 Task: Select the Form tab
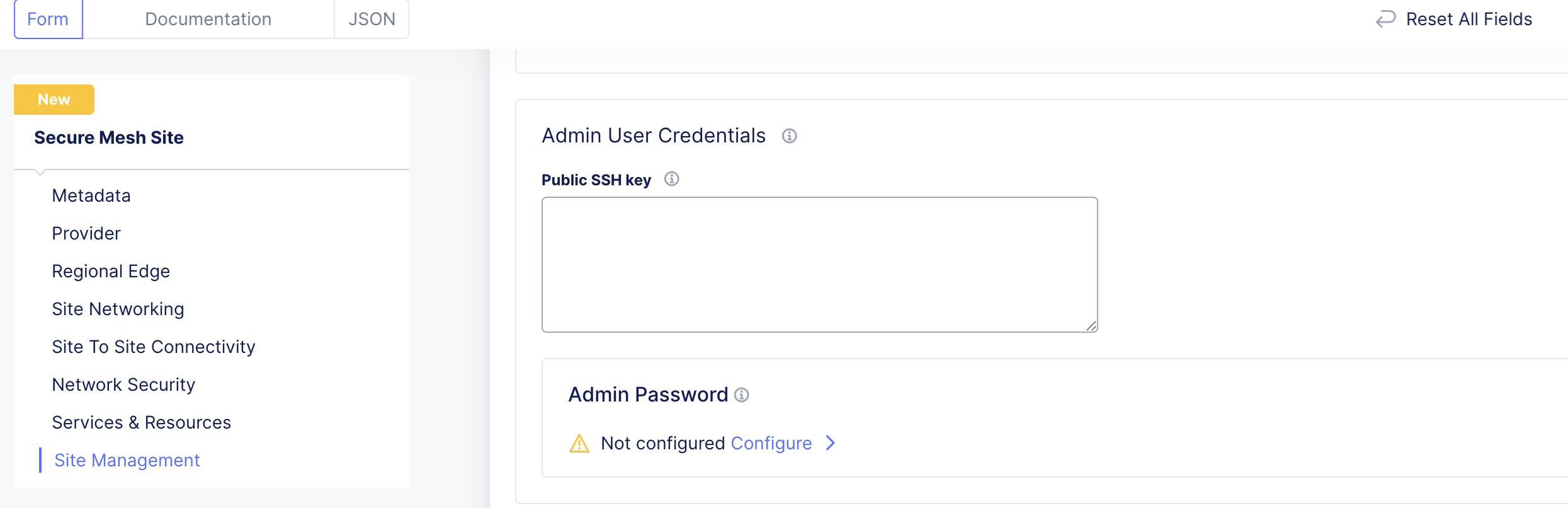coord(48,19)
